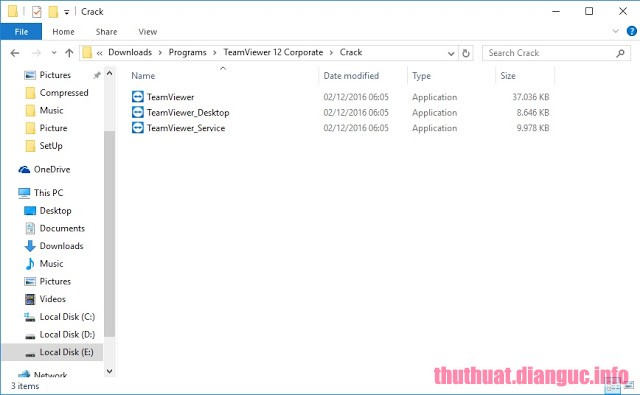Click the Documents icon in sidebar

click(x=30, y=228)
